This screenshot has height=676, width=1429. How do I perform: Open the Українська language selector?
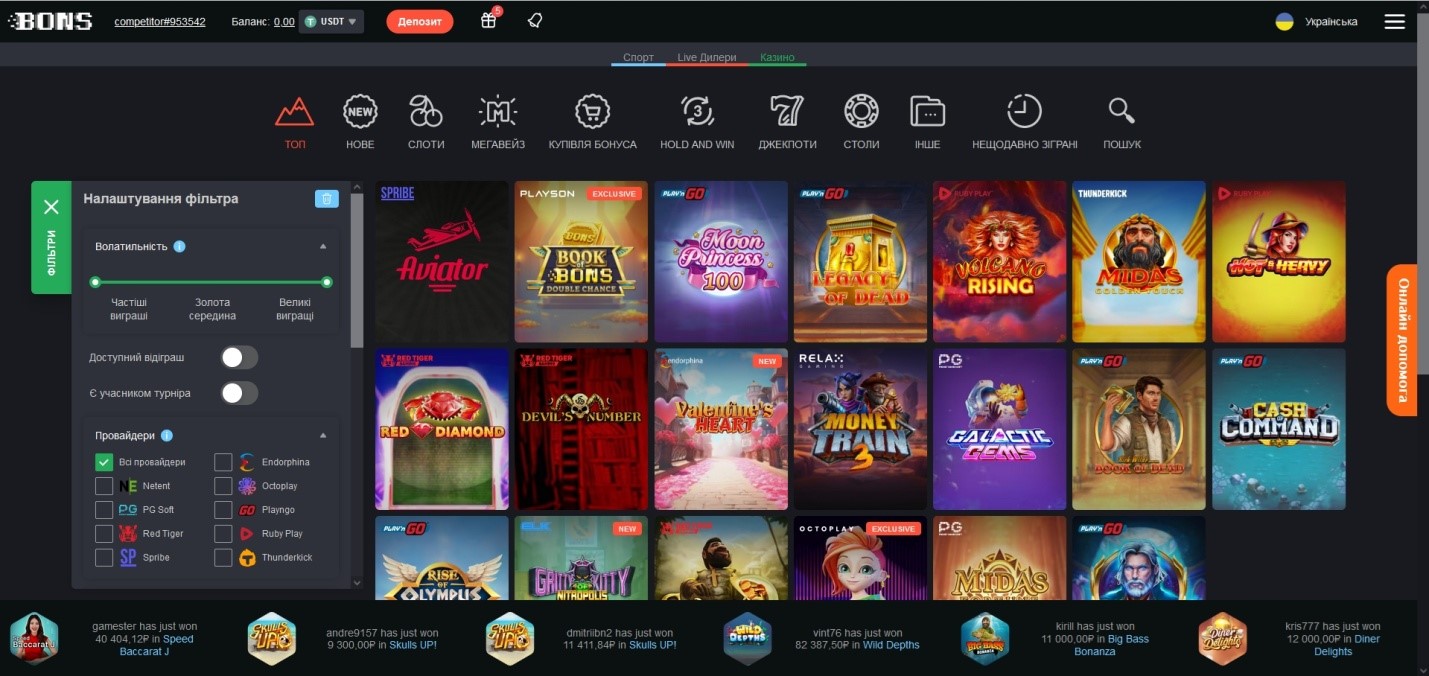point(1331,22)
